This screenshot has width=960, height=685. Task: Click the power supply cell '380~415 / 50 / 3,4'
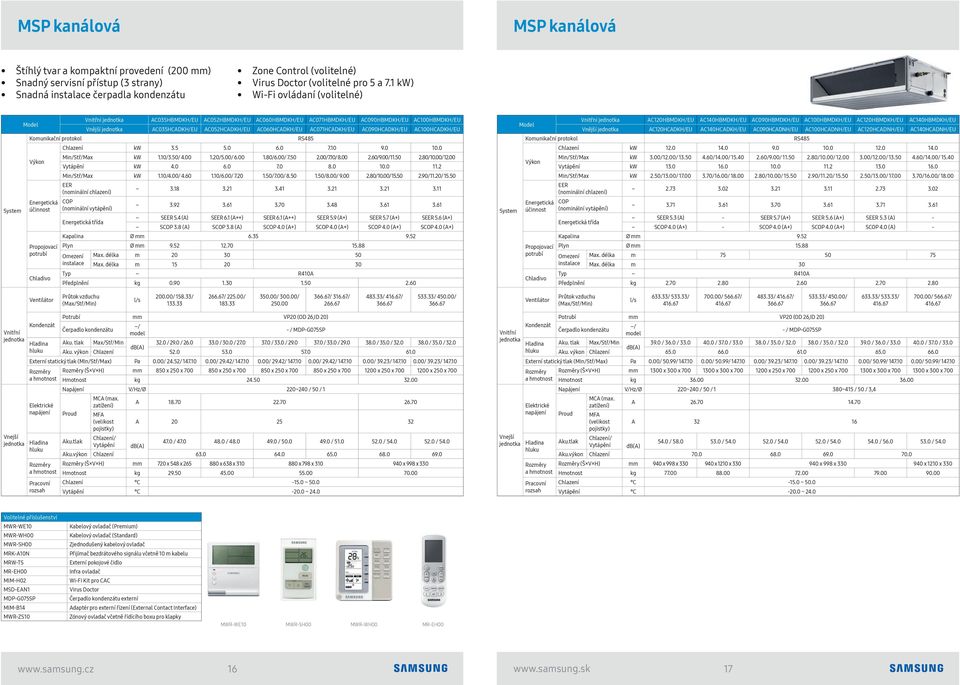[854, 389]
